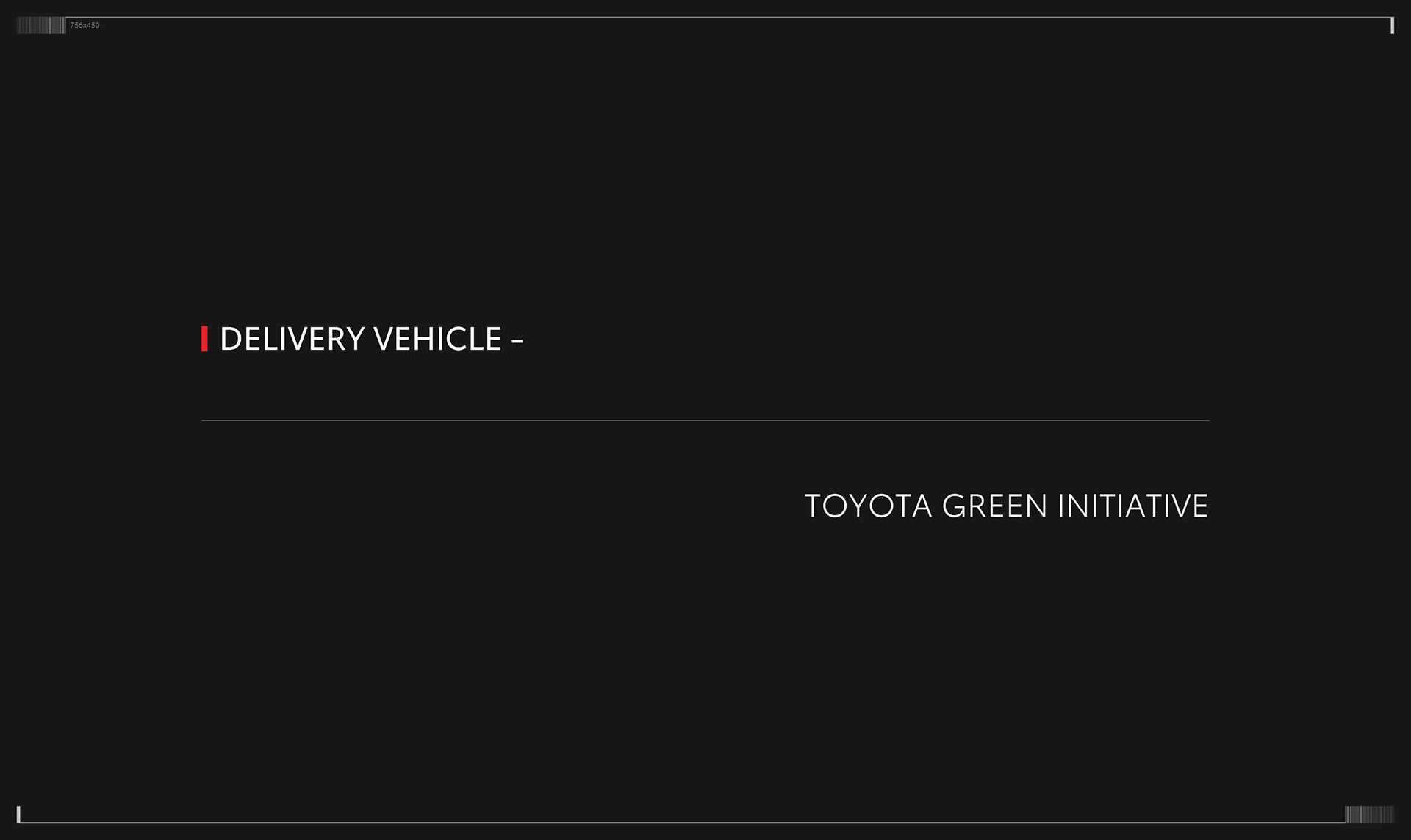Click the letter G in GREEN
This screenshot has height=840, width=1411.
pos(953,506)
